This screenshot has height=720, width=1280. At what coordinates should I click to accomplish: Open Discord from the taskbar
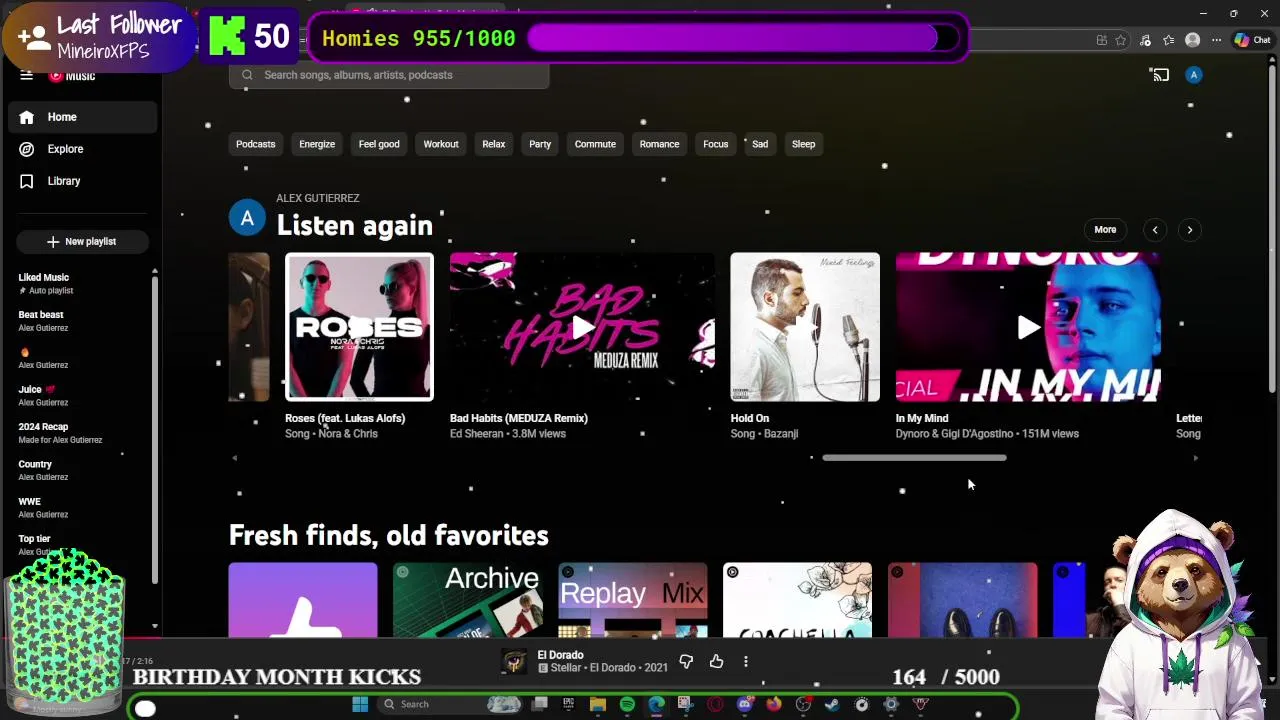[744, 704]
